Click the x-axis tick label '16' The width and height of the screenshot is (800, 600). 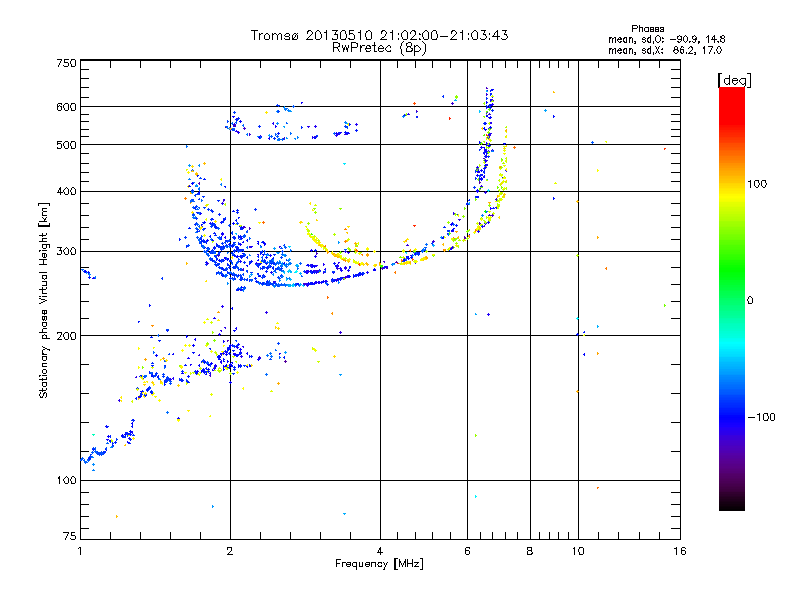(x=680, y=551)
